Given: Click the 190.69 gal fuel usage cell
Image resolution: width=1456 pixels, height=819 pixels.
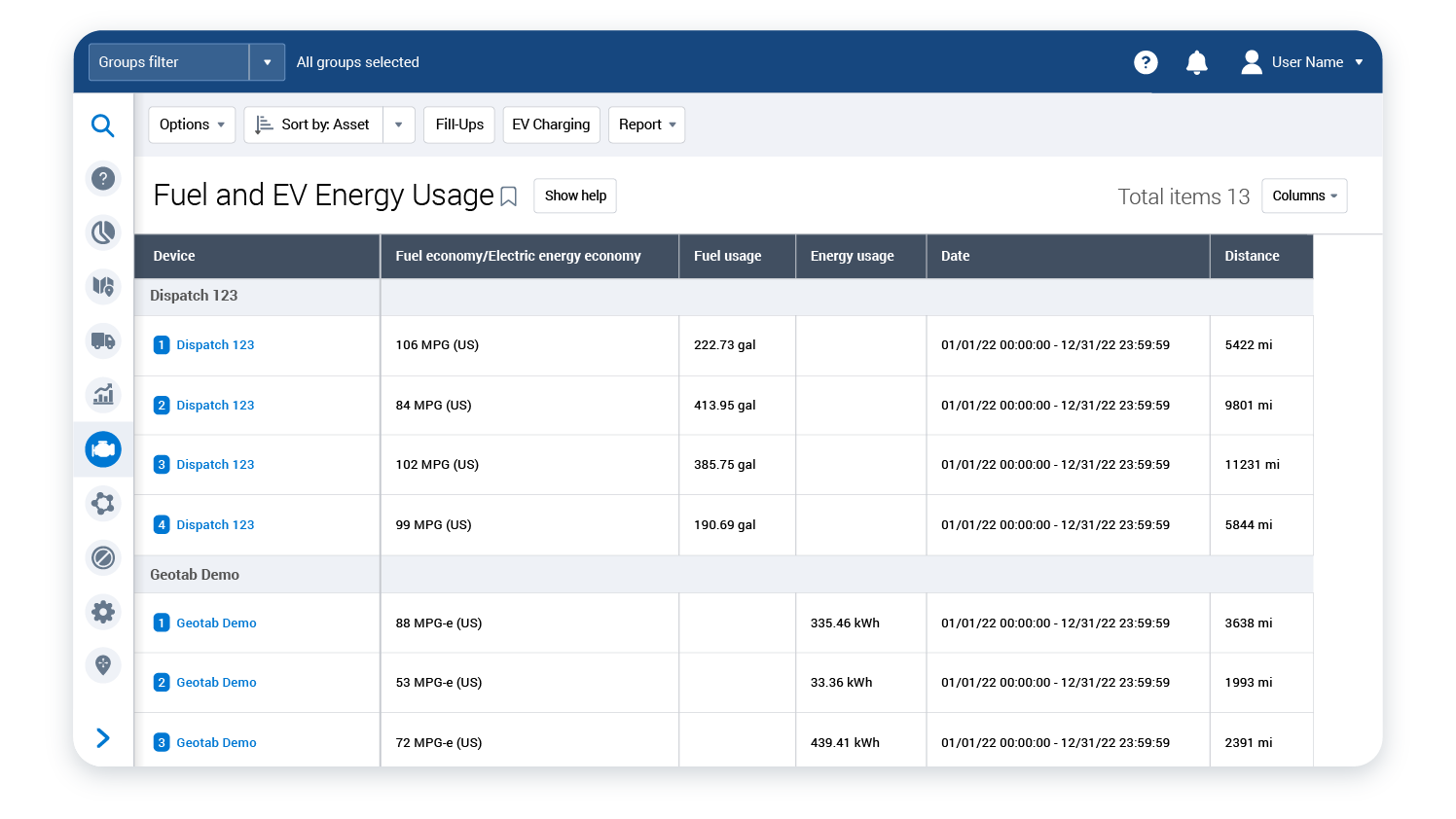Looking at the screenshot, I should [x=737, y=525].
